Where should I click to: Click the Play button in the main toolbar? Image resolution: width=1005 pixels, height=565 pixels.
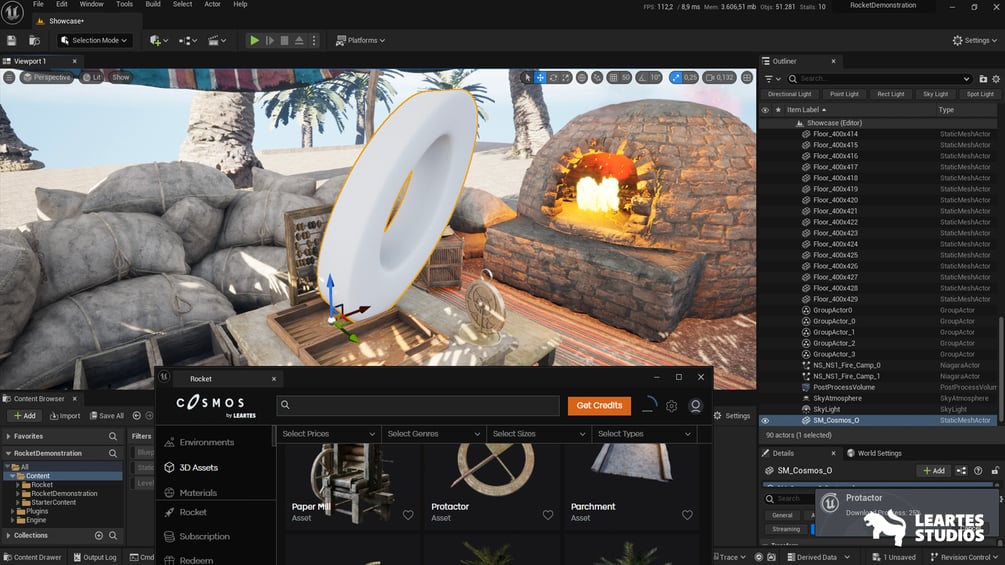coord(254,40)
